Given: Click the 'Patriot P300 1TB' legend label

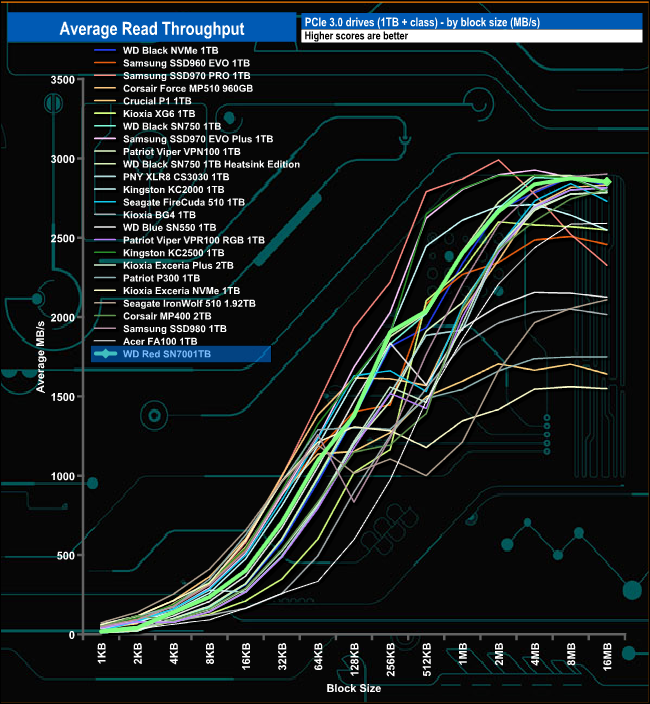Looking at the screenshot, I should coord(162,278).
